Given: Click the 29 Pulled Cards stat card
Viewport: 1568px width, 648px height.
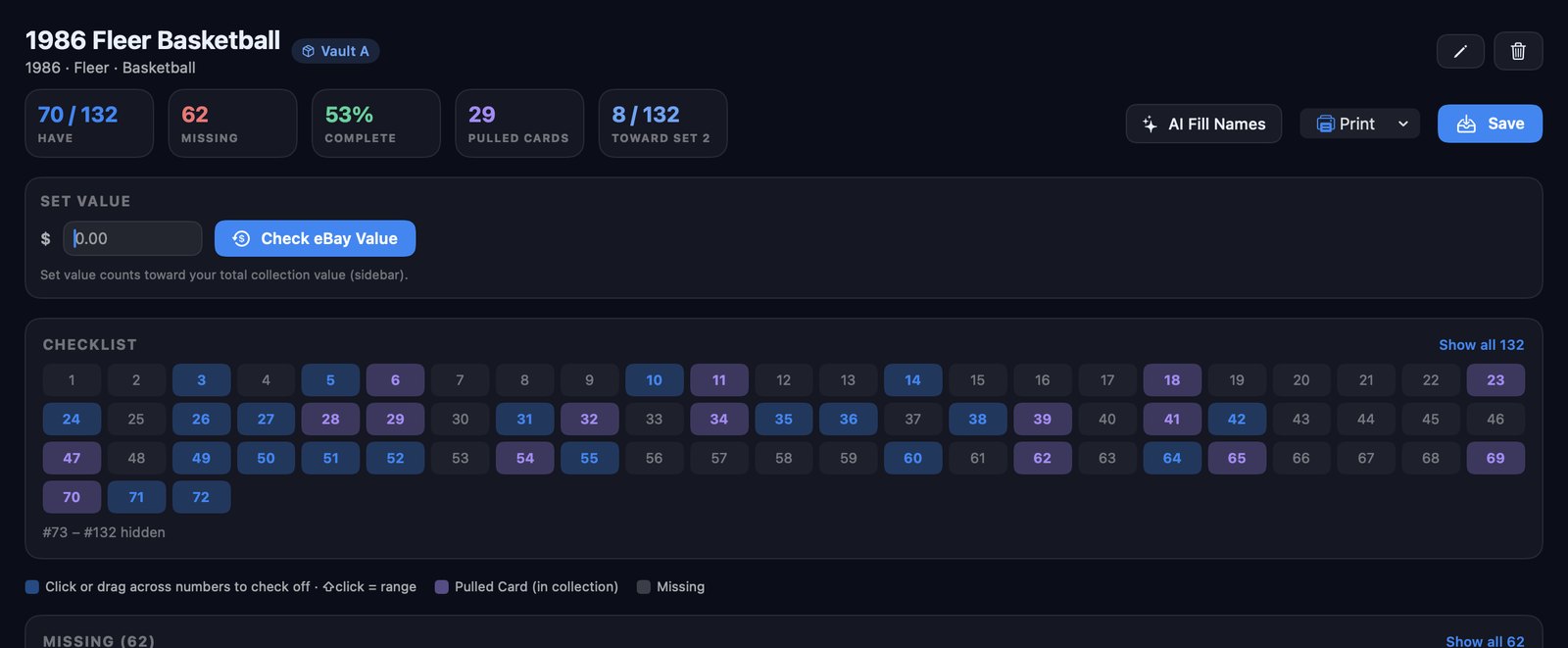Looking at the screenshot, I should point(519,124).
